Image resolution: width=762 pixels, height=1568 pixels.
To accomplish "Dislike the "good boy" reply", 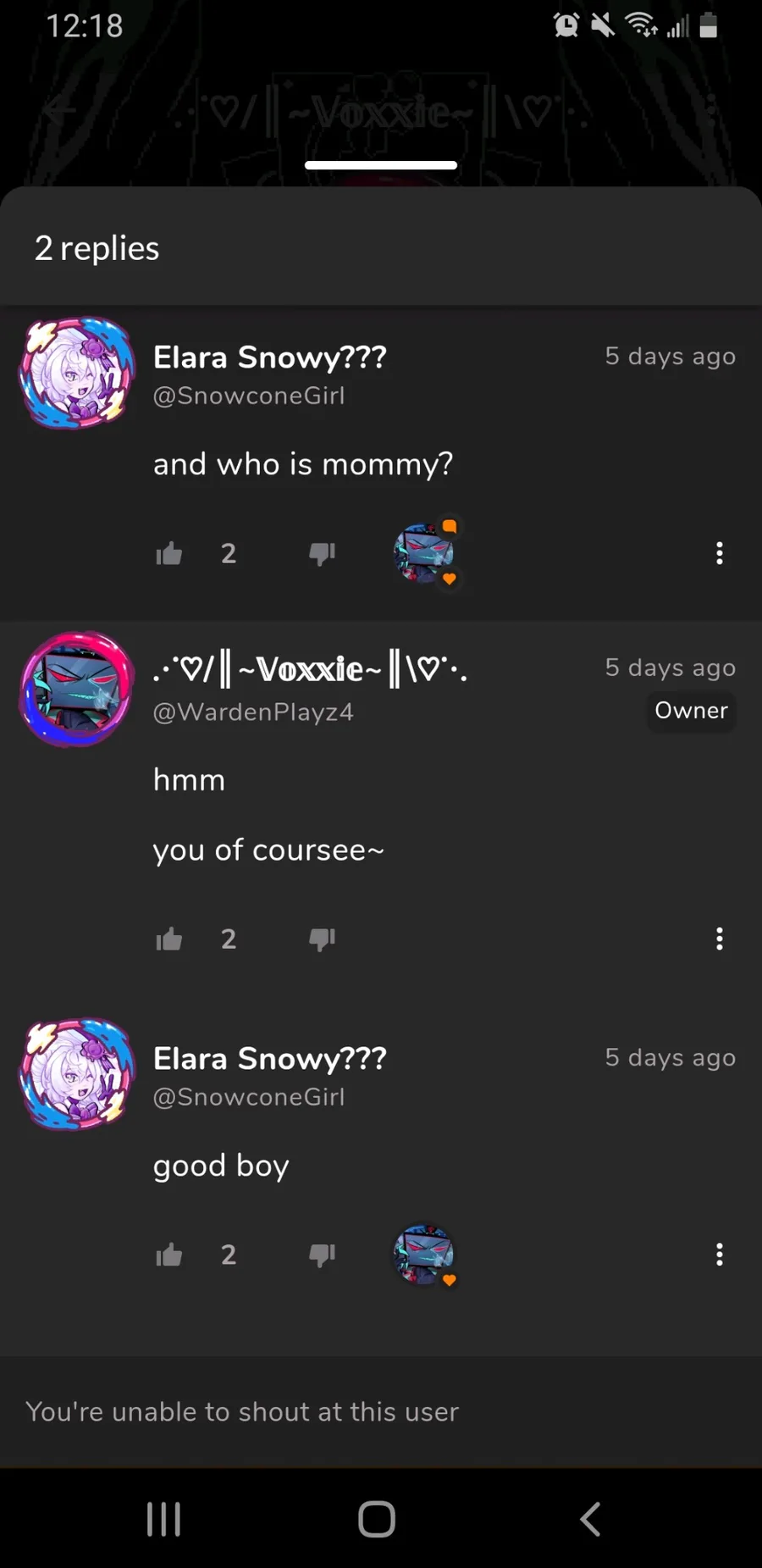I will [x=323, y=1255].
